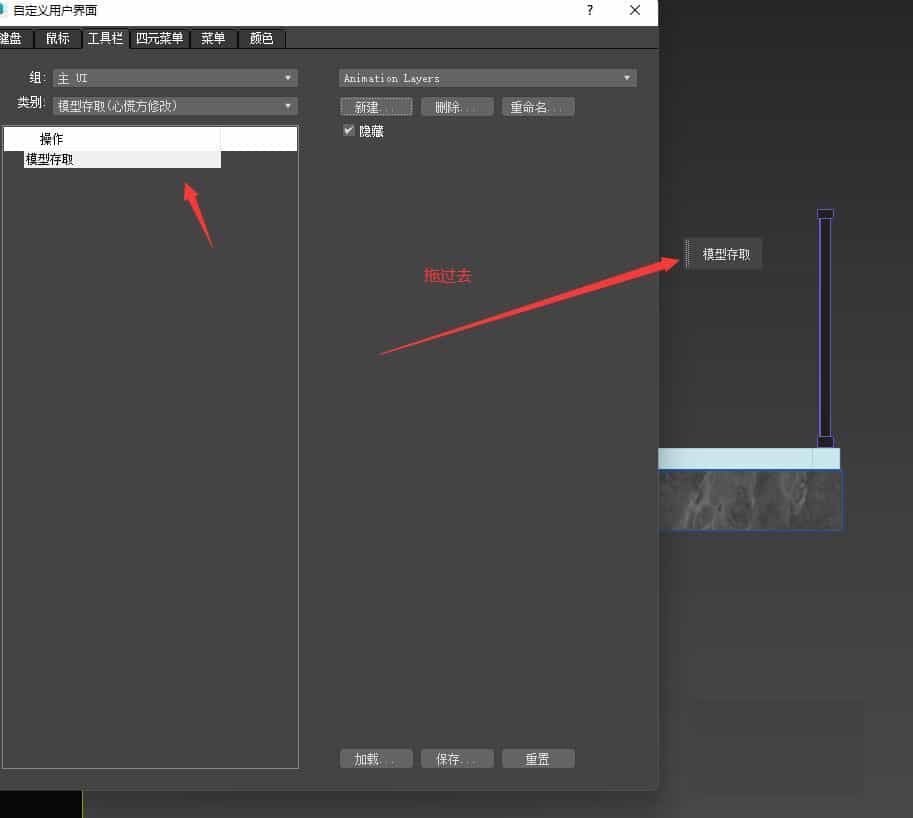
Task: Click the floating toolbar's drag handle grip
Action: click(x=687, y=254)
